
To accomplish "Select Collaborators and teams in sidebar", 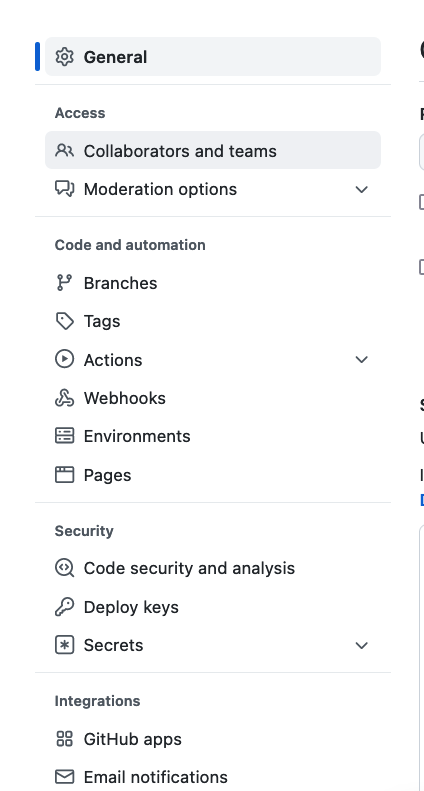I will click(x=213, y=150).
